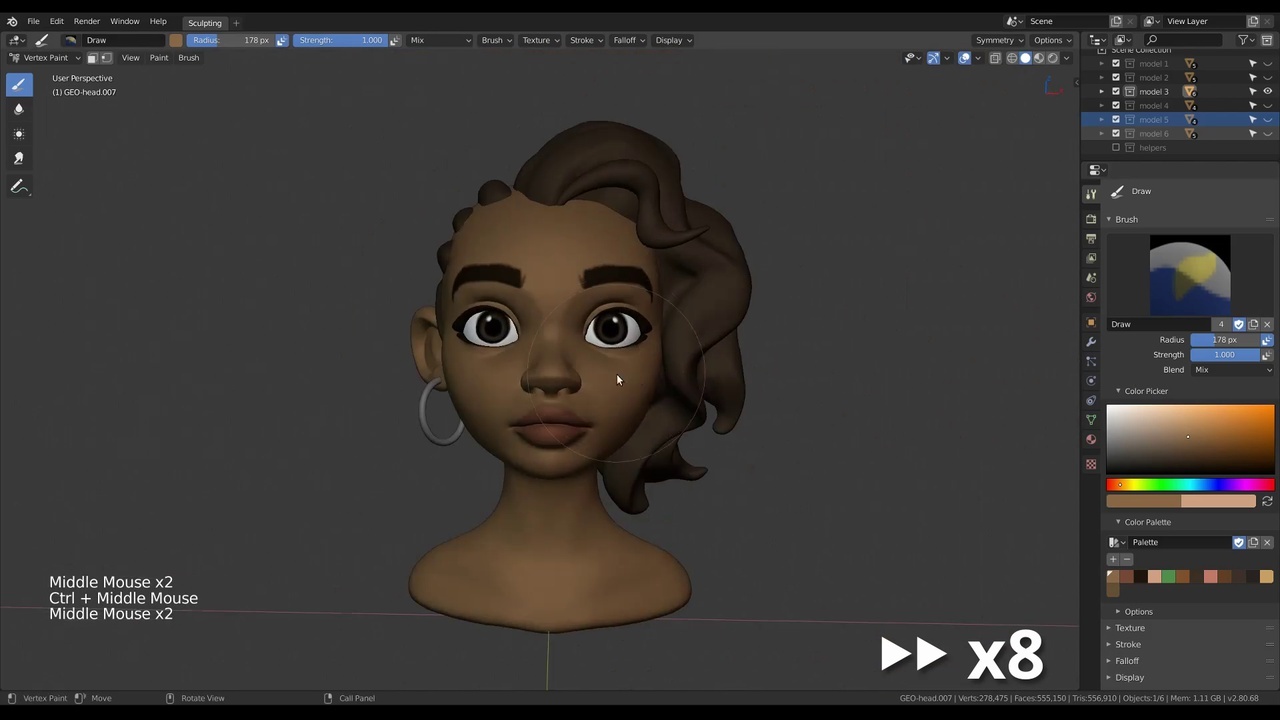The height and width of the screenshot is (720, 1280).
Task: Switch to the Sculpting workspace tab
Action: tap(204, 21)
